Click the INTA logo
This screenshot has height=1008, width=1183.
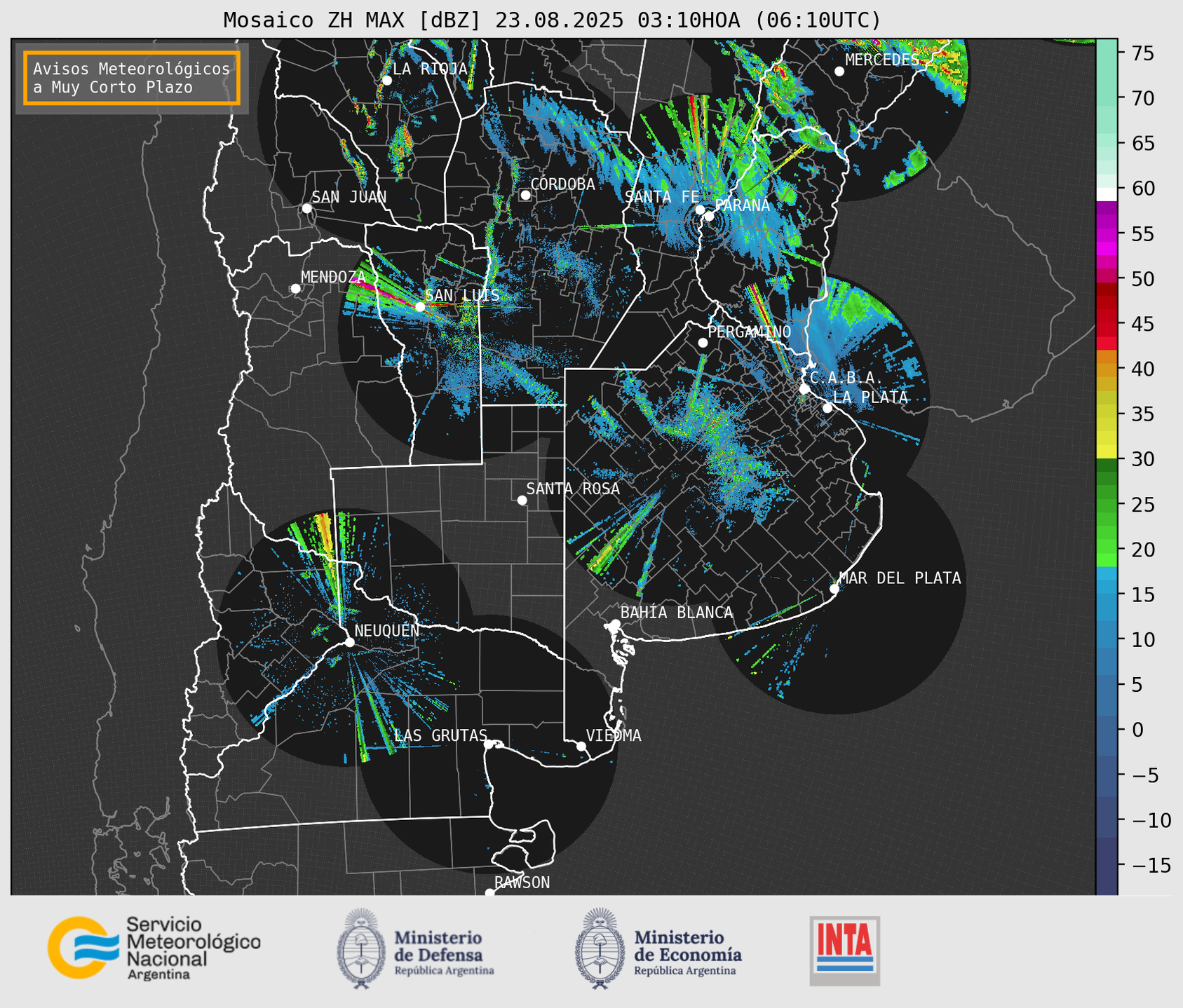(844, 951)
